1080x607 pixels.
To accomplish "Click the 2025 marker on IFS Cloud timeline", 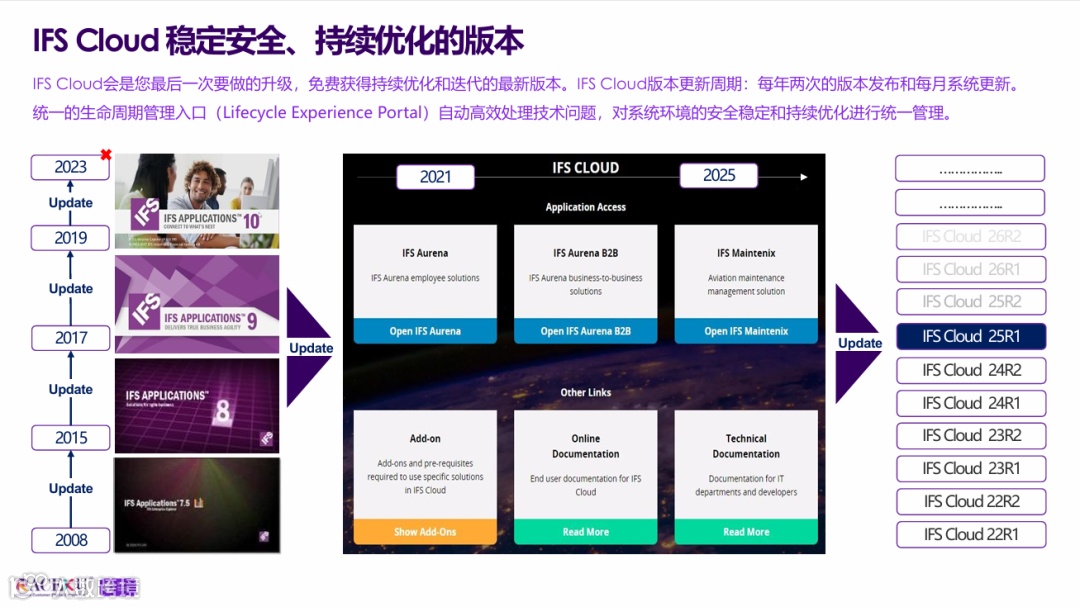I will click(x=718, y=175).
